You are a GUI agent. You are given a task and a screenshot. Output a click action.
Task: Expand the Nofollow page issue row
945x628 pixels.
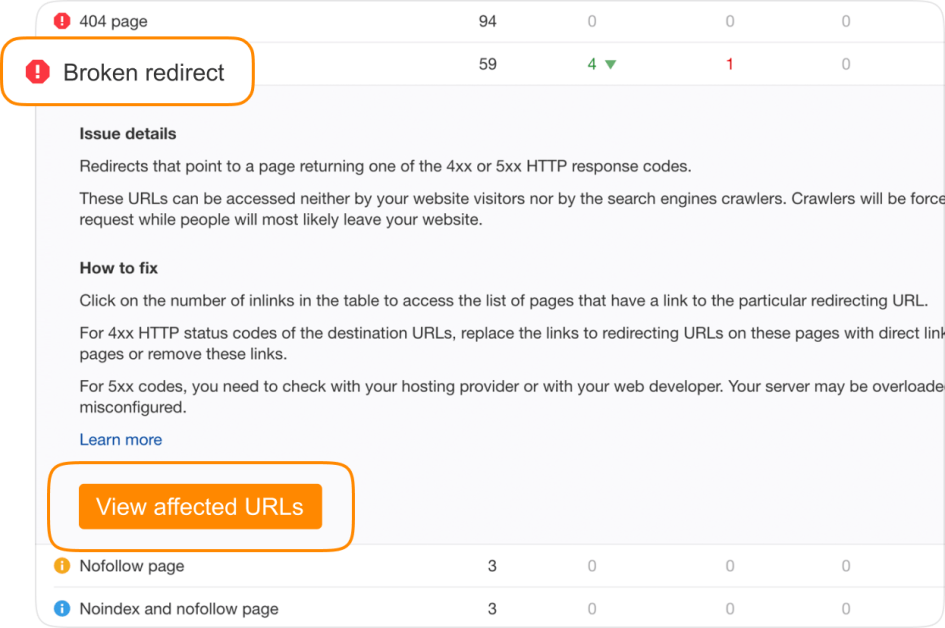[131, 566]
